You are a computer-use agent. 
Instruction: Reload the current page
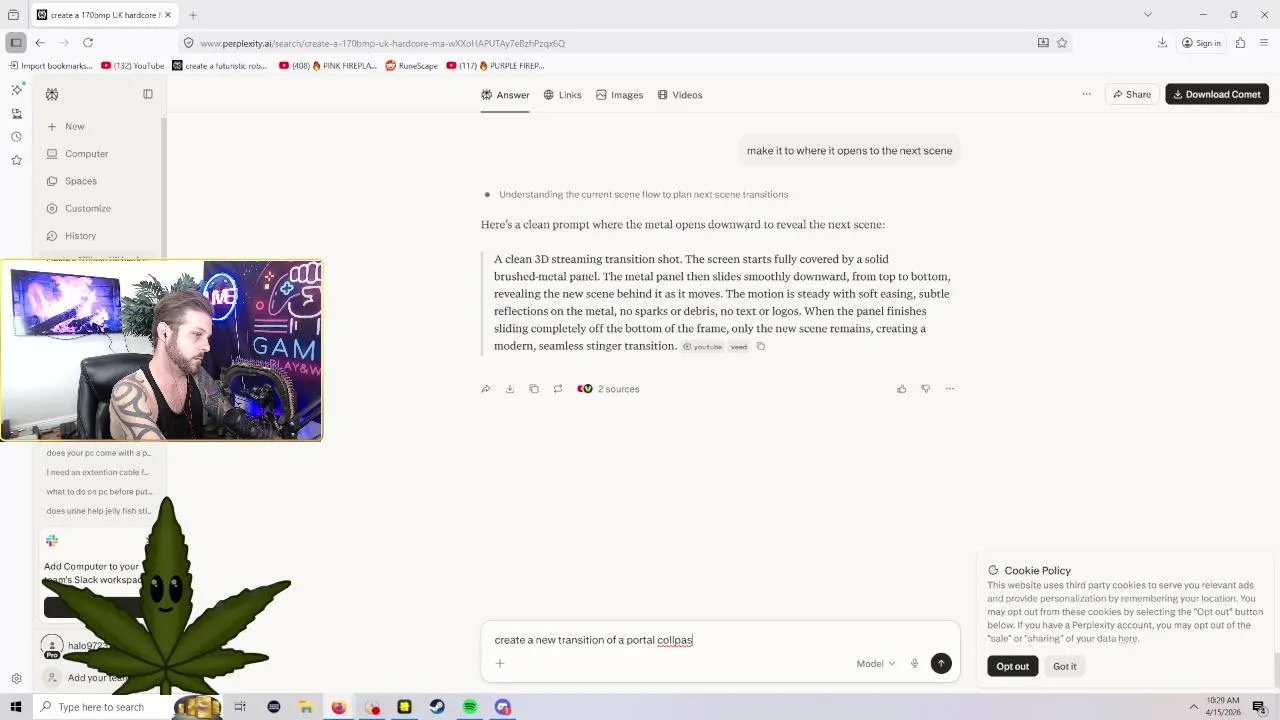[88, 43]
